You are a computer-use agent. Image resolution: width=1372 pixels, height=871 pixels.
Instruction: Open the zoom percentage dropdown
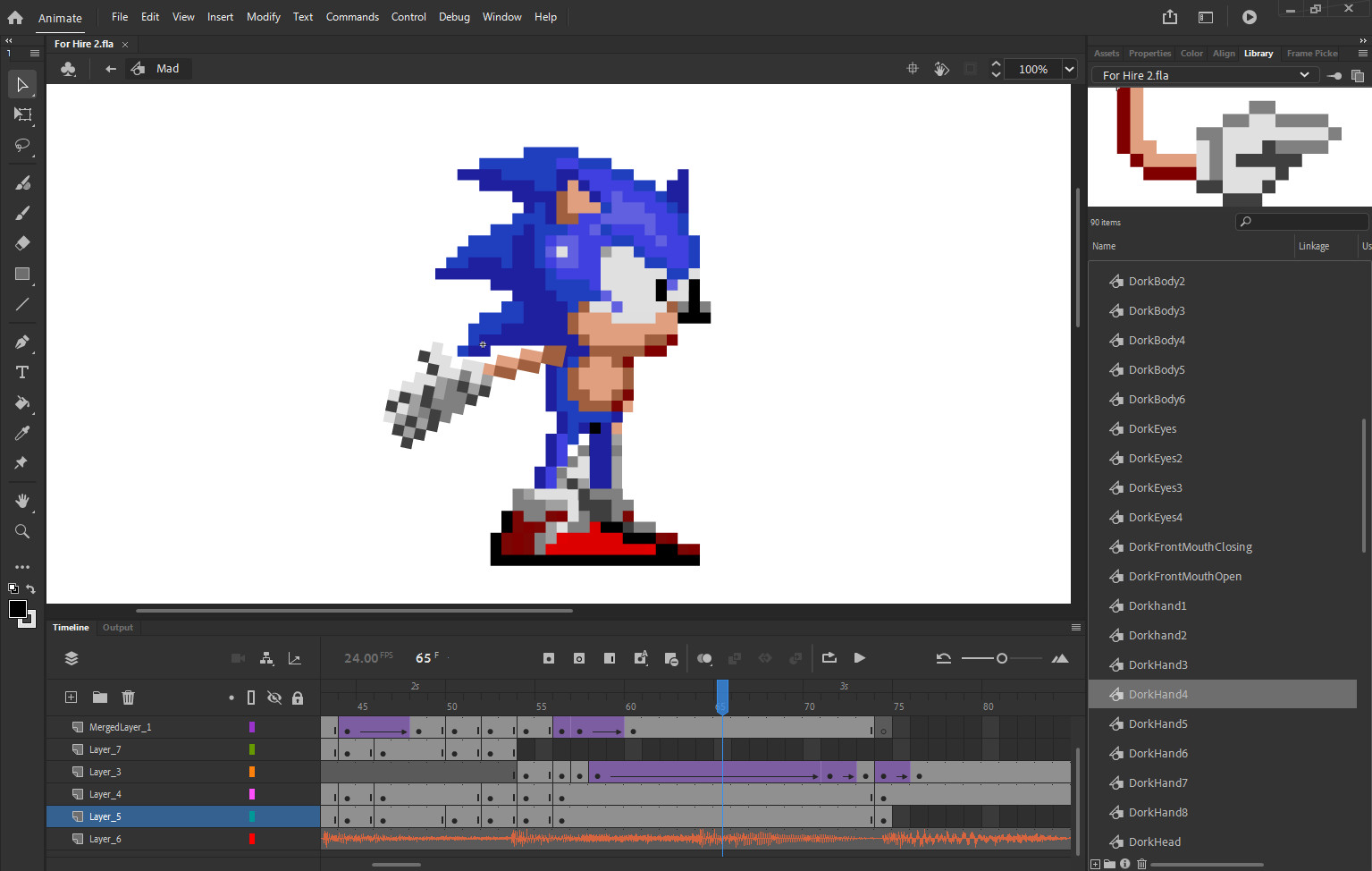(x=1069, y=69)
